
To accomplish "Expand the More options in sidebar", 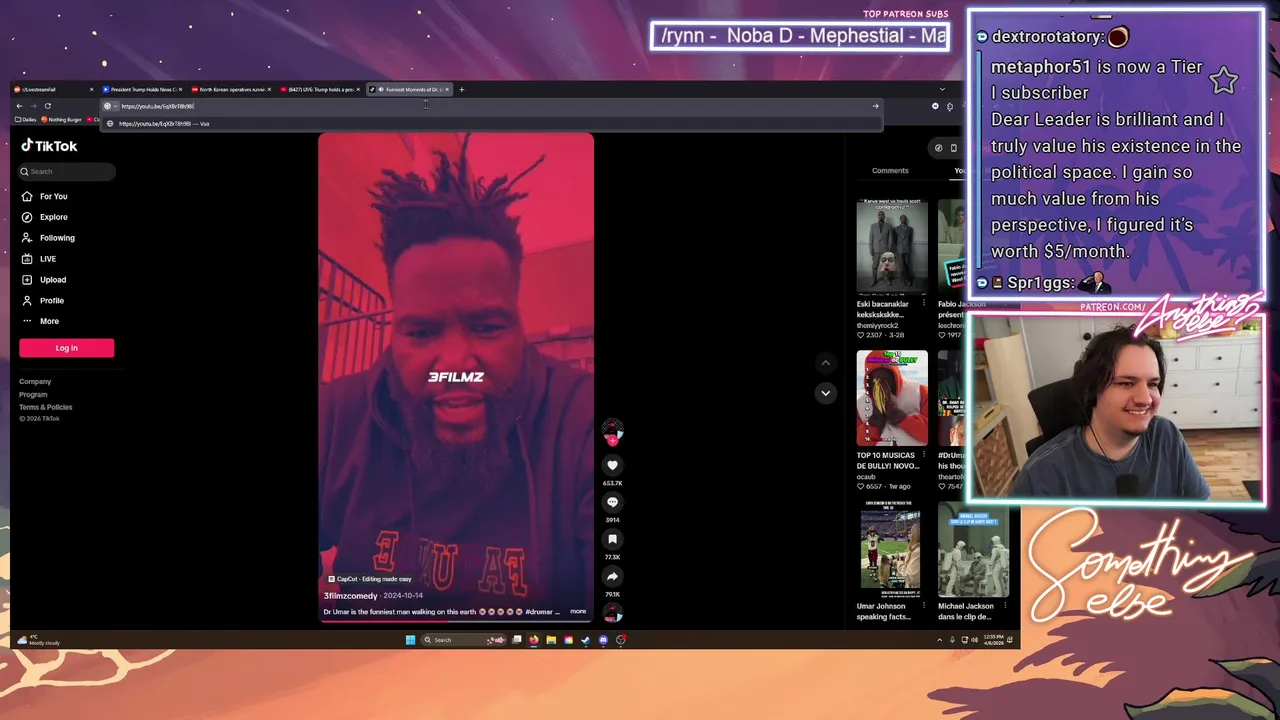I will coord(41,321).
